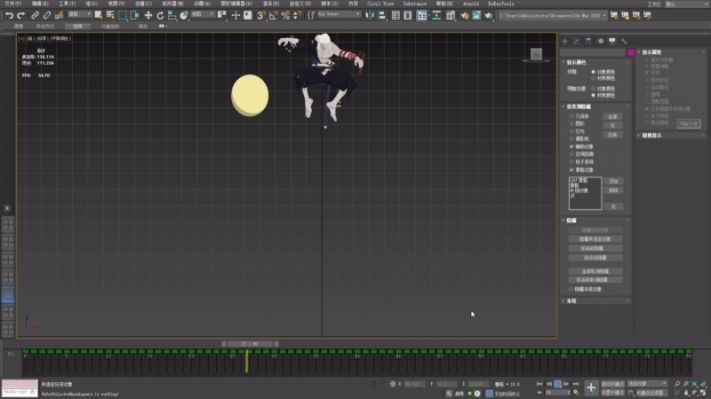711x399 pixels.
Task: Toggle the 空间扭曲 hide category checkbox
Action: tap(571, 154)
